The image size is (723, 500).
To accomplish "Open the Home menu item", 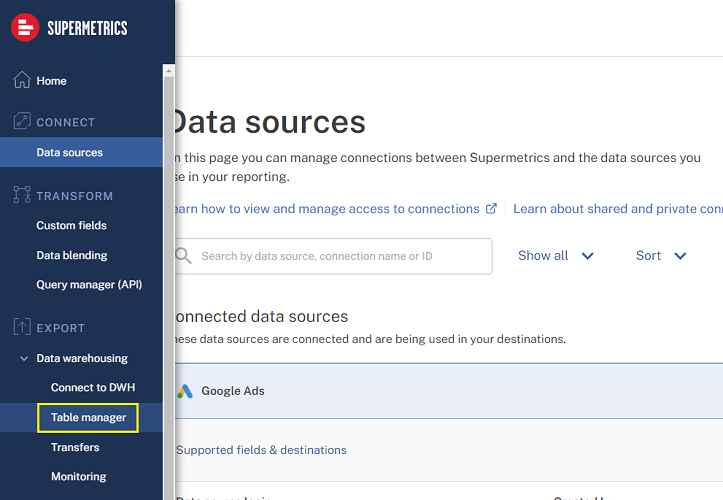I will (x=51, y=81).
